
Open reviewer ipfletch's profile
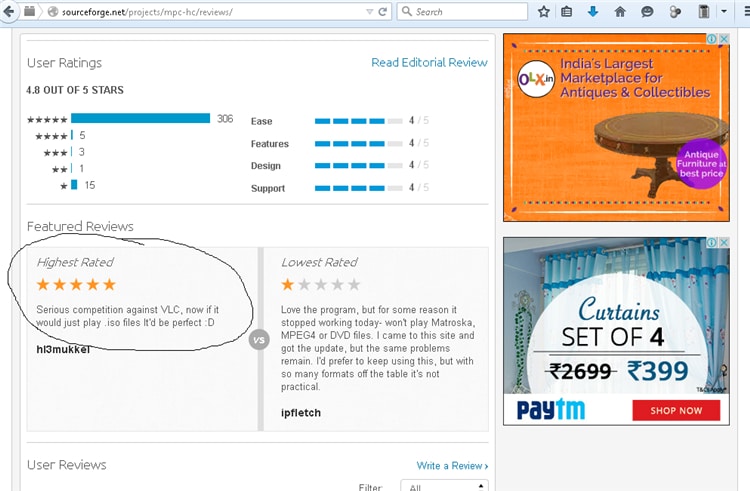pyautogui.click(x=301, y=413)
